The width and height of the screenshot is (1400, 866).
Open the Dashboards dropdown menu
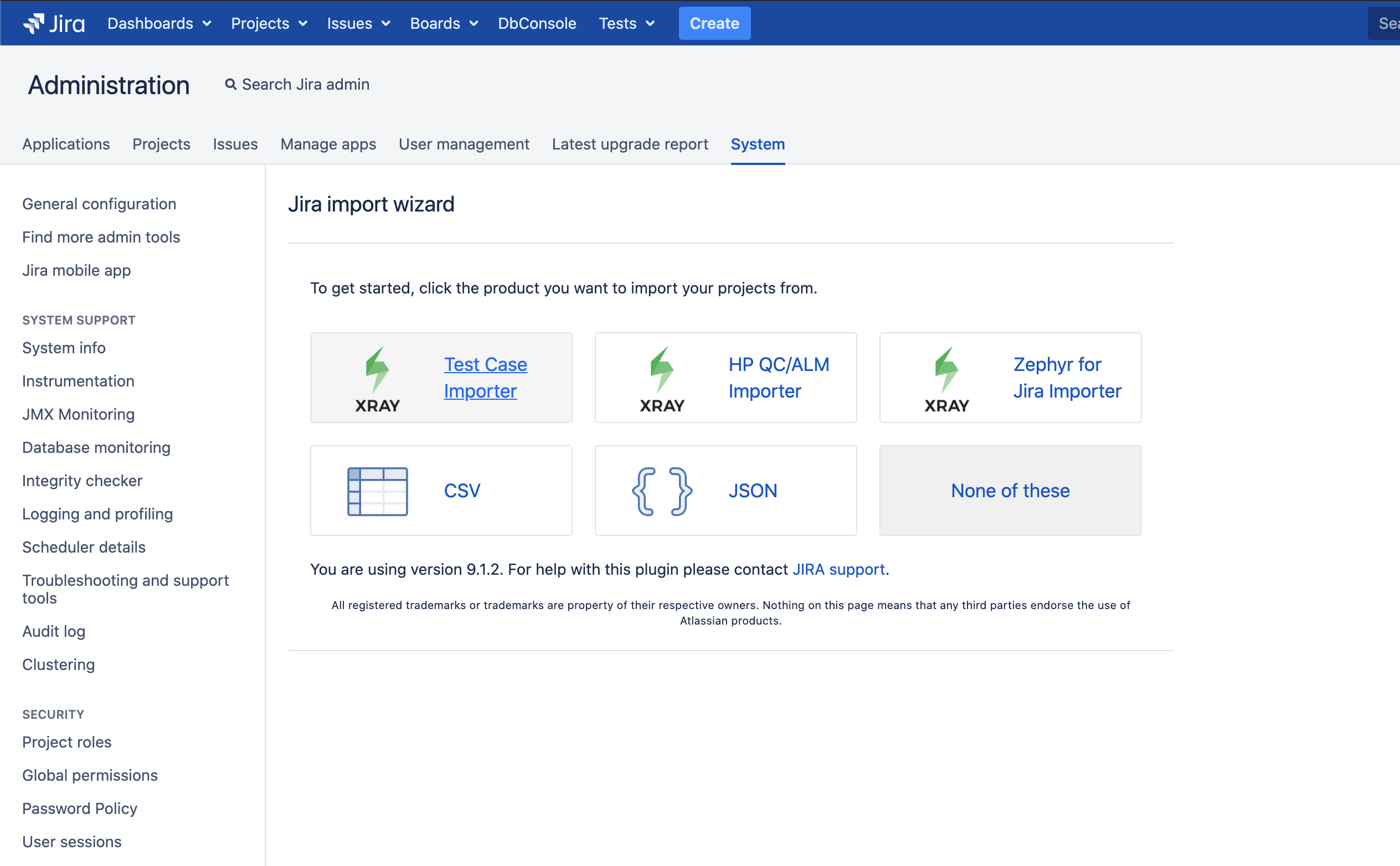pos(159,23)
